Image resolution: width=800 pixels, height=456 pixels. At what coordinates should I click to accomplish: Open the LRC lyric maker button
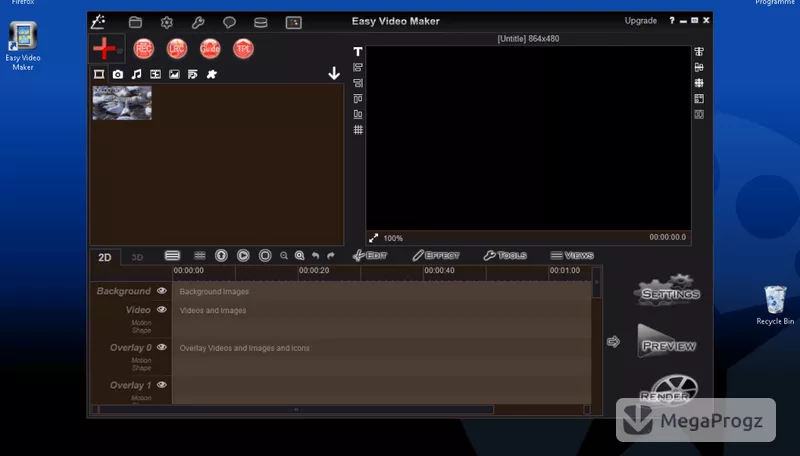[177, 48]
